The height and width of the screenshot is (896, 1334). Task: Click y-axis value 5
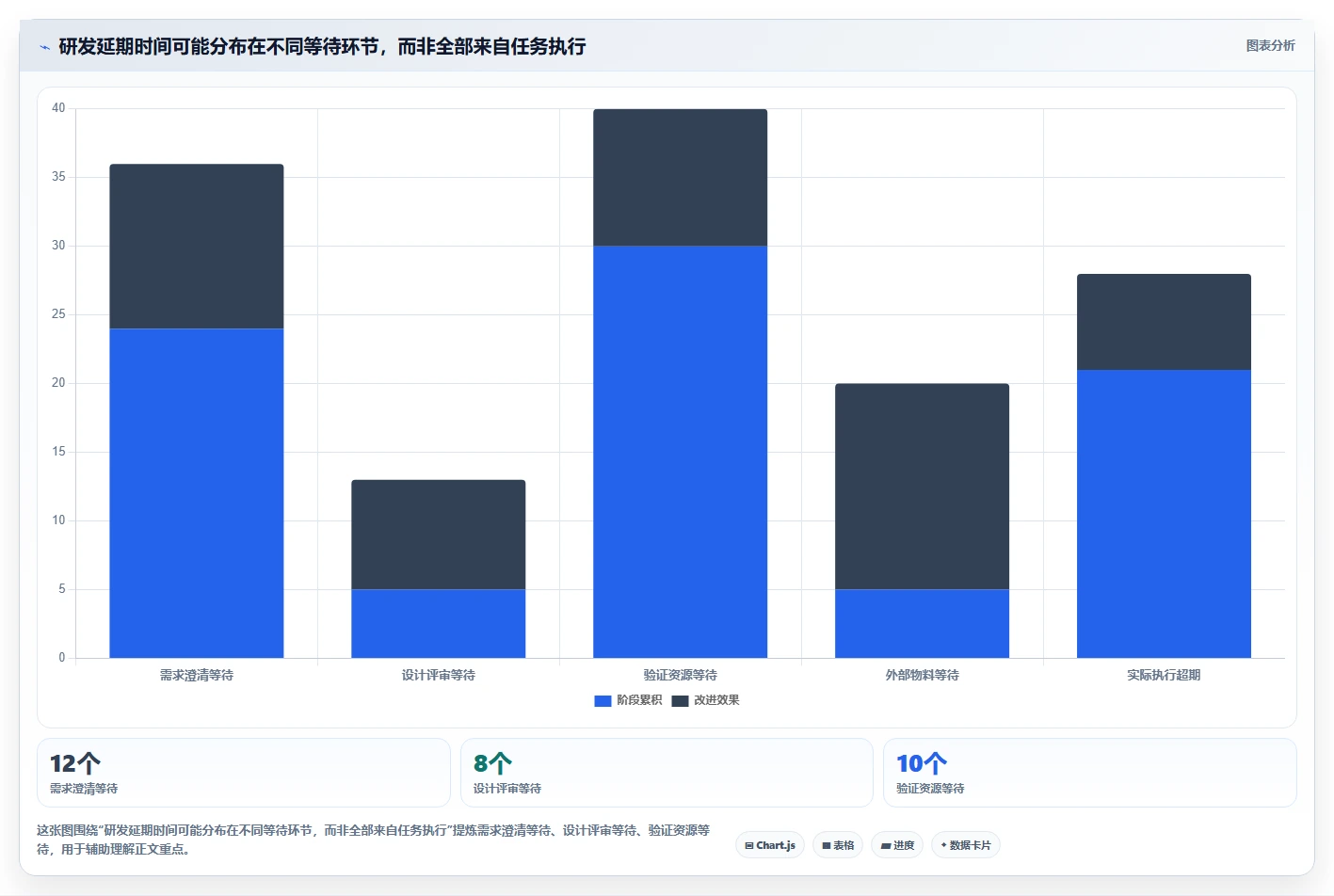point(62,589)
